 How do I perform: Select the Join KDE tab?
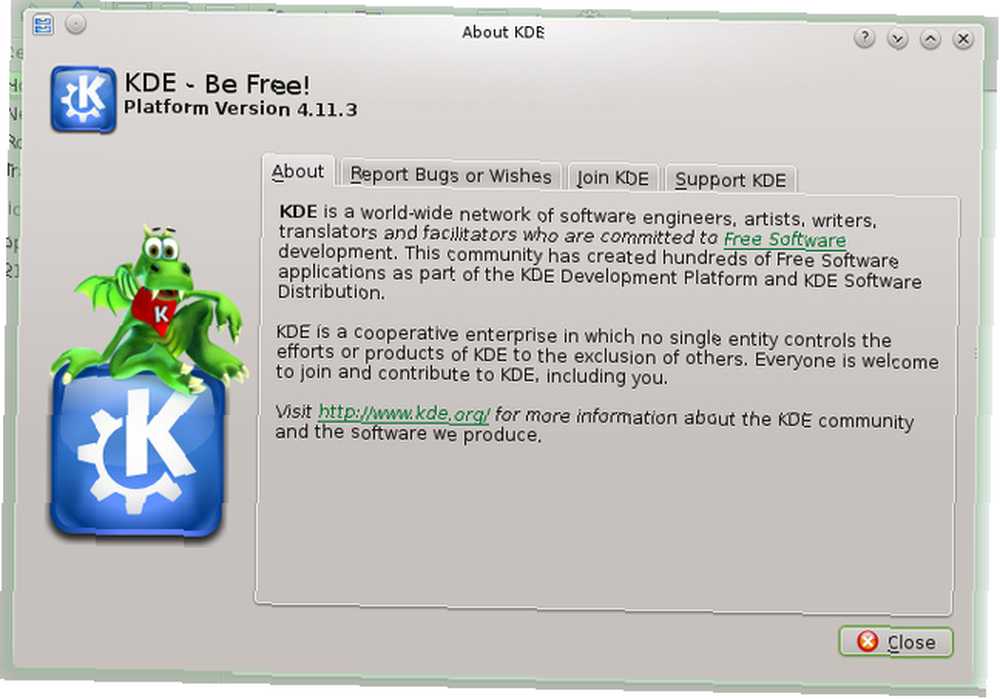tap(613, 178)
